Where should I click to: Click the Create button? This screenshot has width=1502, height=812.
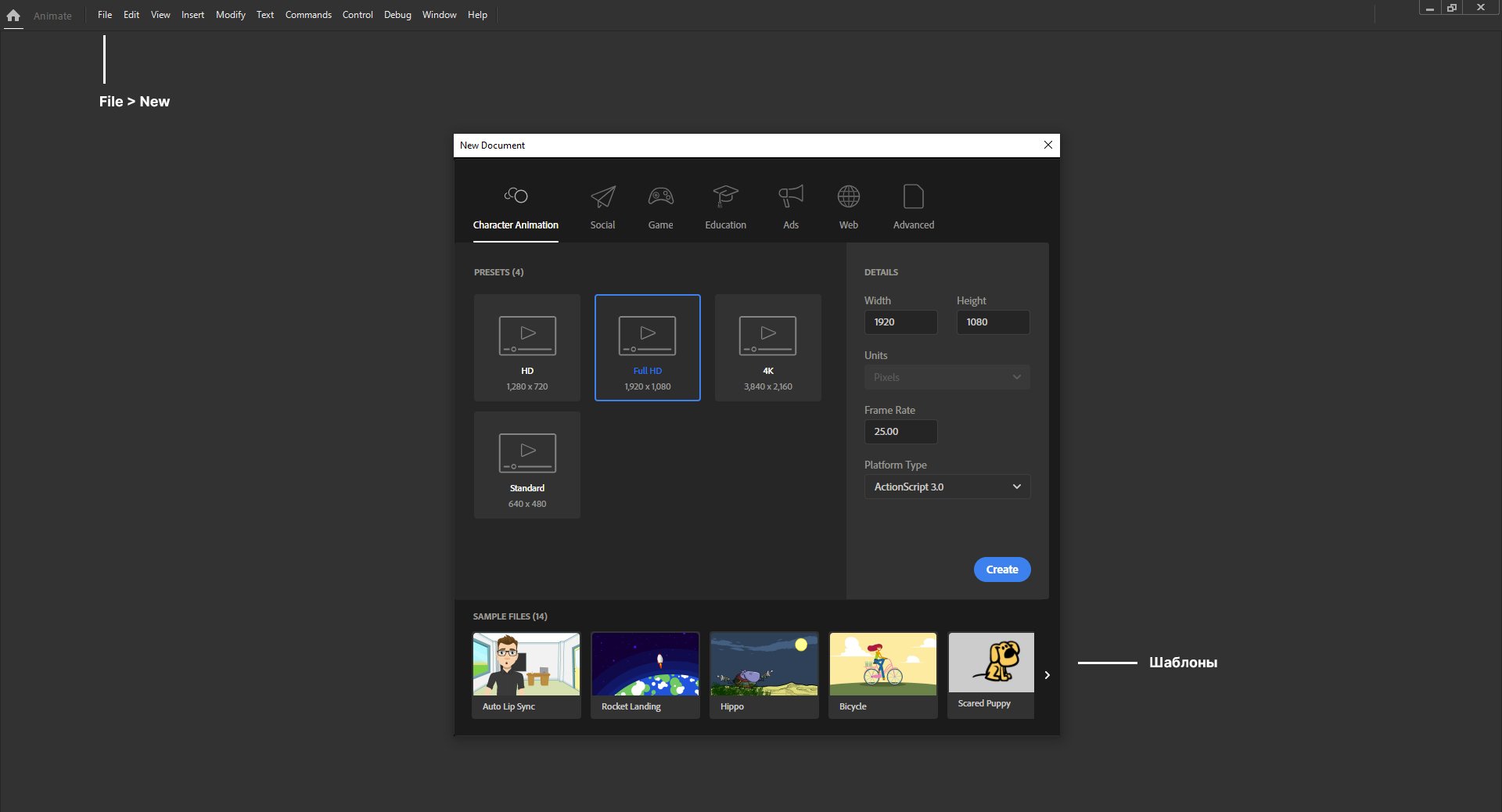[1002, 569]
